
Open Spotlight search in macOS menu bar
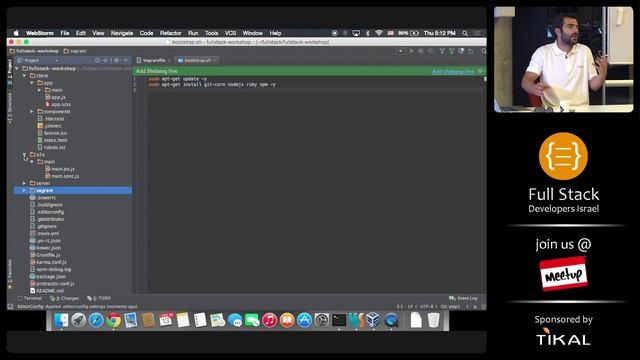tap(465, 33)
